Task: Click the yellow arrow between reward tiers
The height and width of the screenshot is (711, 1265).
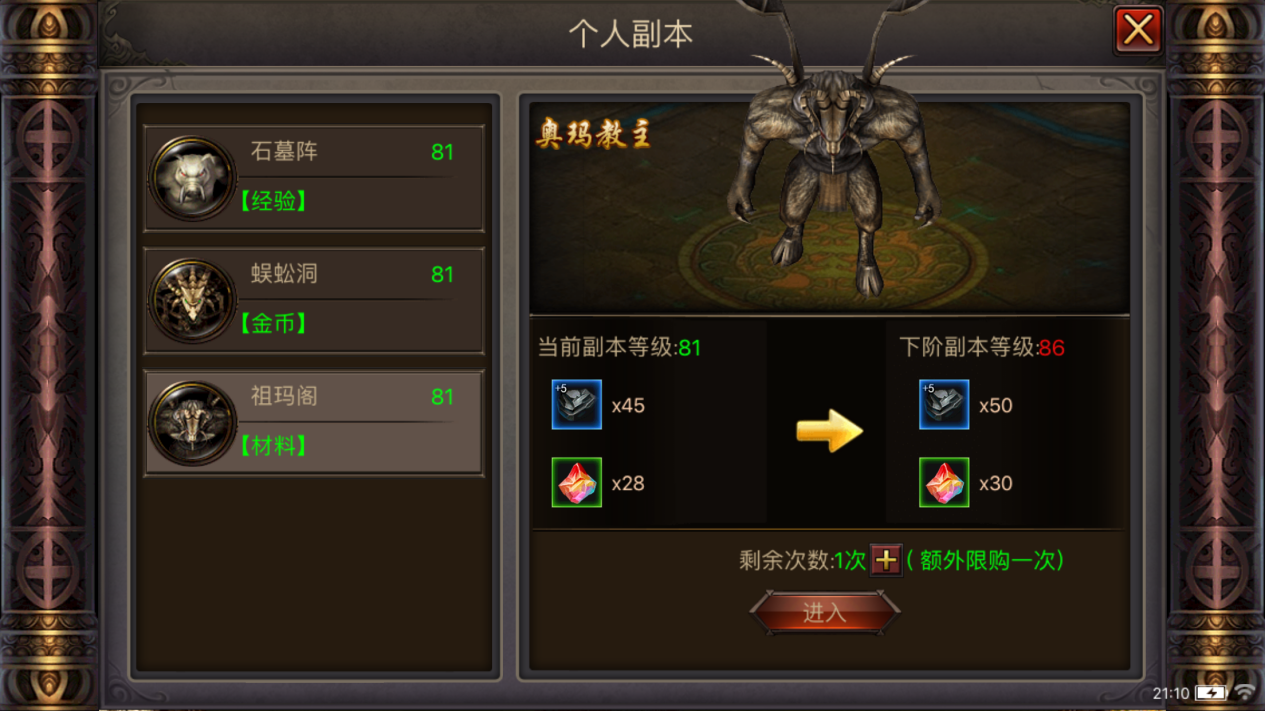Action: coord(829,432)
